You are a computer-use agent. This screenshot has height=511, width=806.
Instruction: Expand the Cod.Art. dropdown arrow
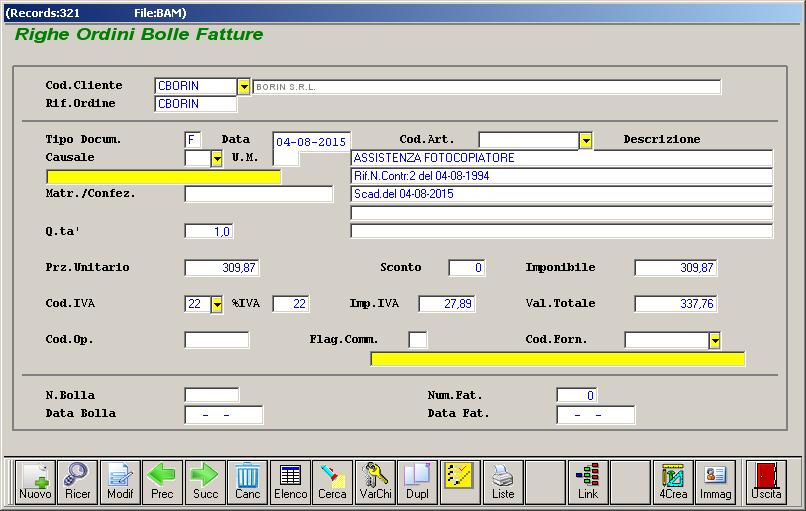(585, 140)
